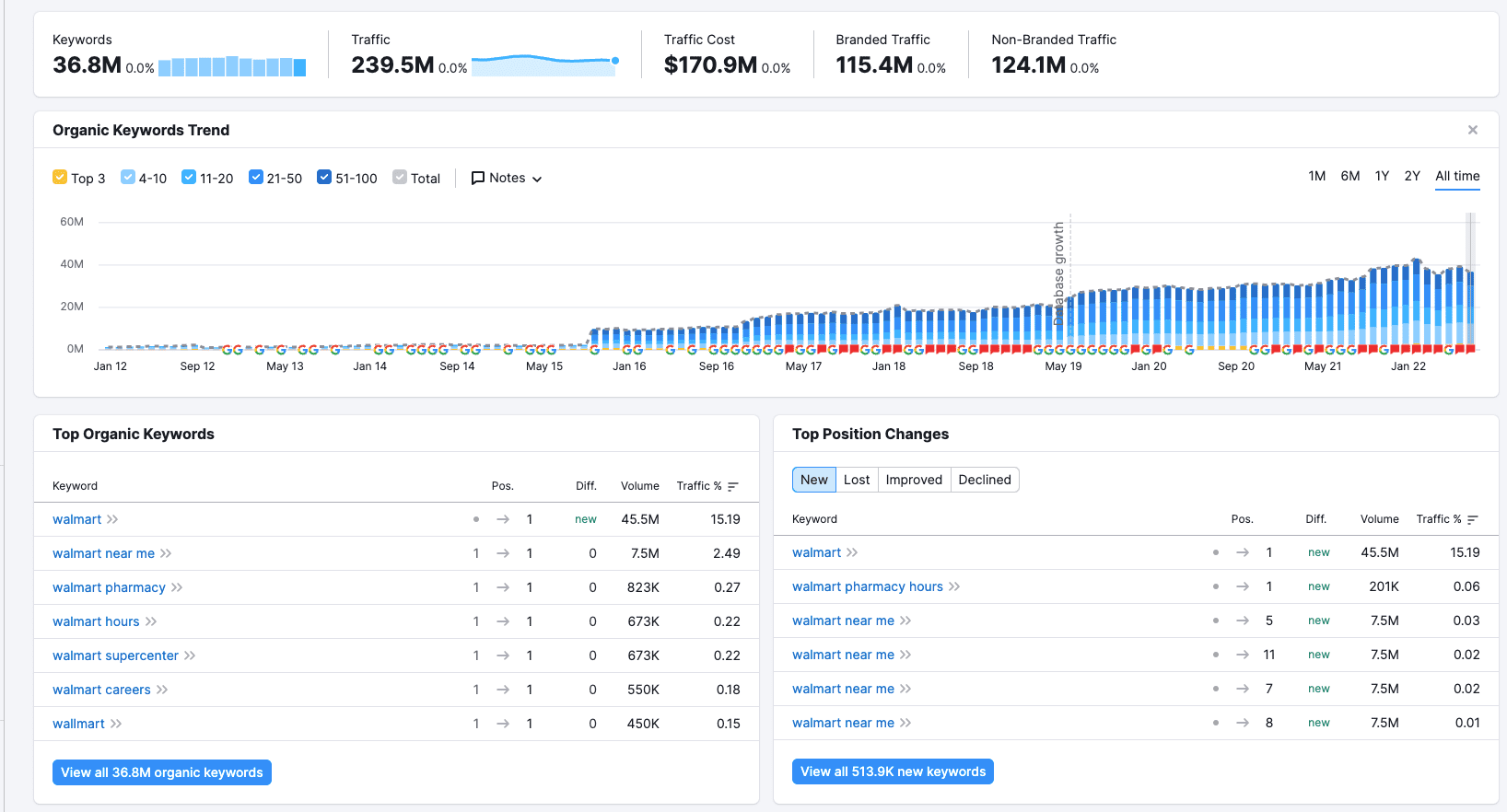Viewport: 1507px width, 812px height.
Task: Switch to the Lost position changes tab
Action: 857,480
